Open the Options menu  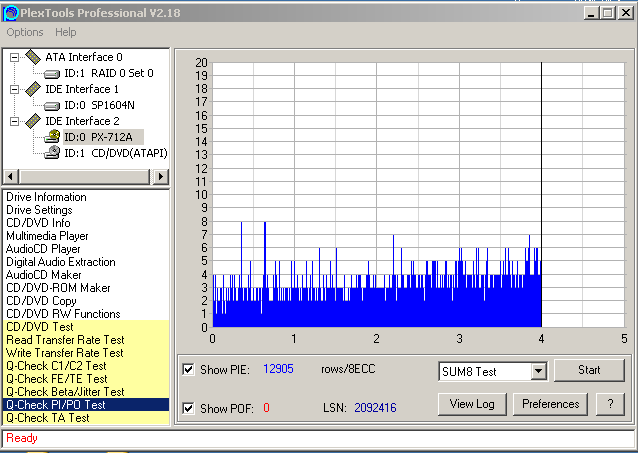[x=26, y=32]
